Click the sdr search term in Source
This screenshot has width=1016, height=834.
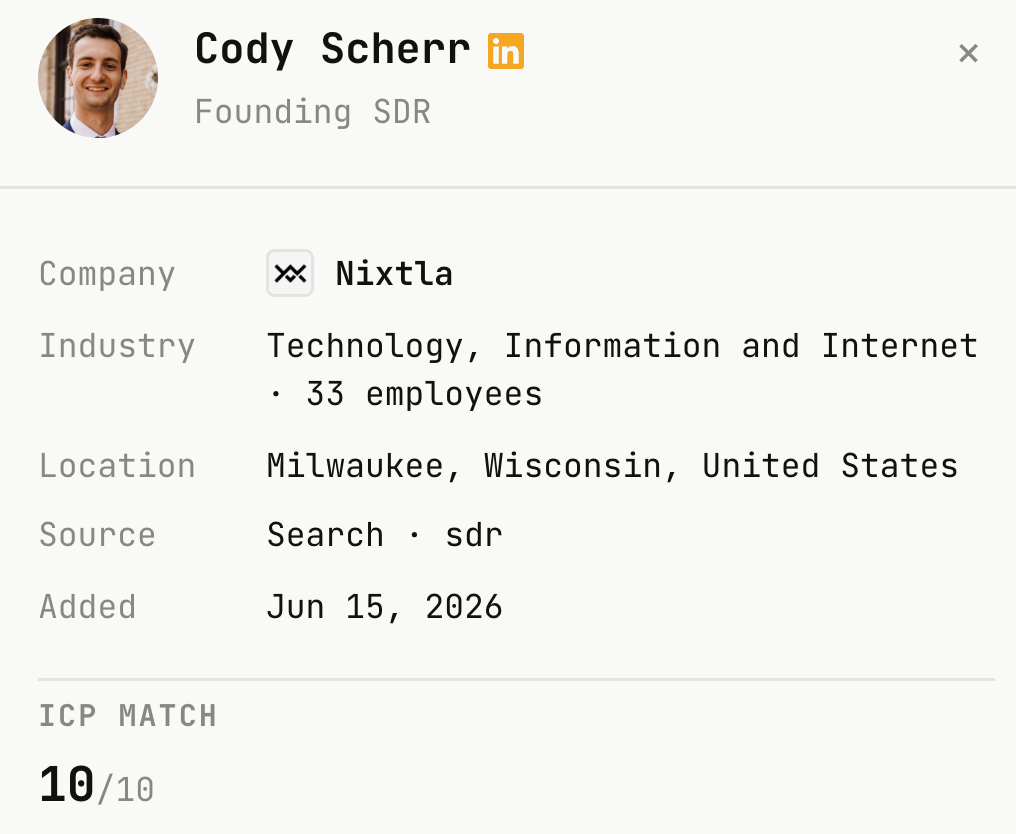474,535
